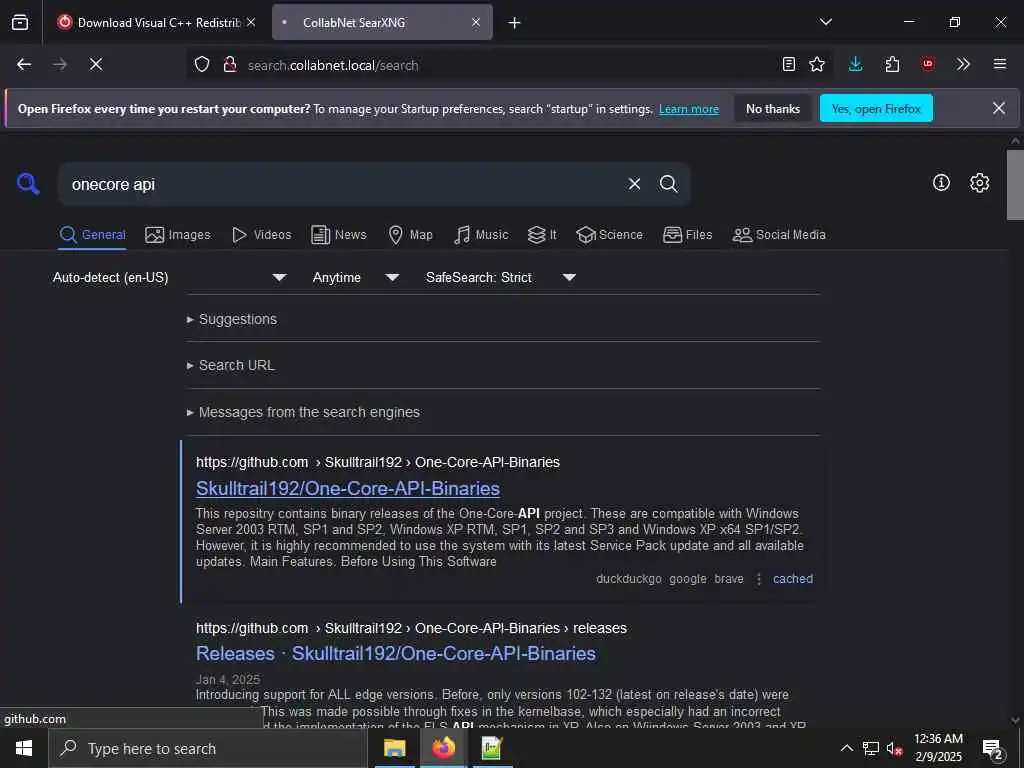Image resolution: width=1024 pixels, height=768 pixels.
Task: Open the taskbar clock showing 12:36 AM
Action: click(x=938, y=748)
